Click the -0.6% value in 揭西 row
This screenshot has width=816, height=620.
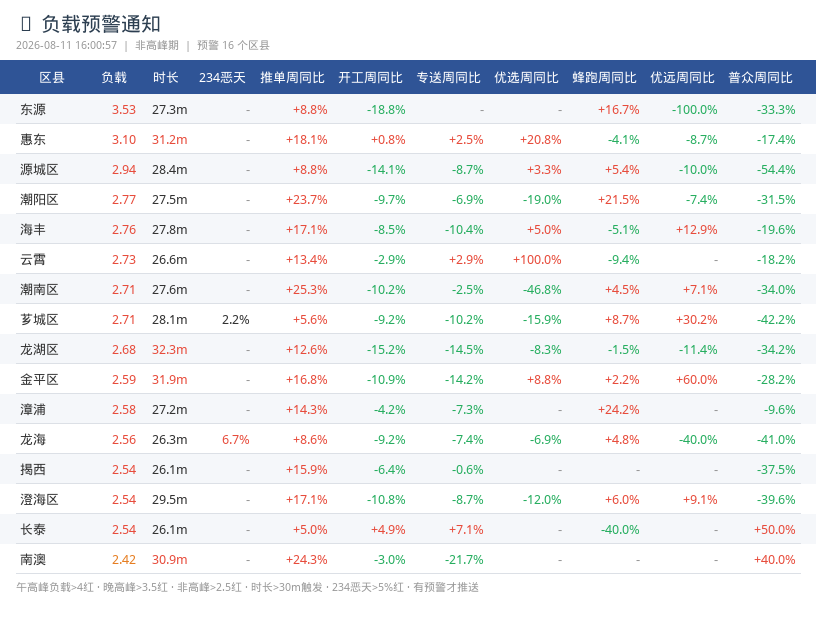pos(467,470)
